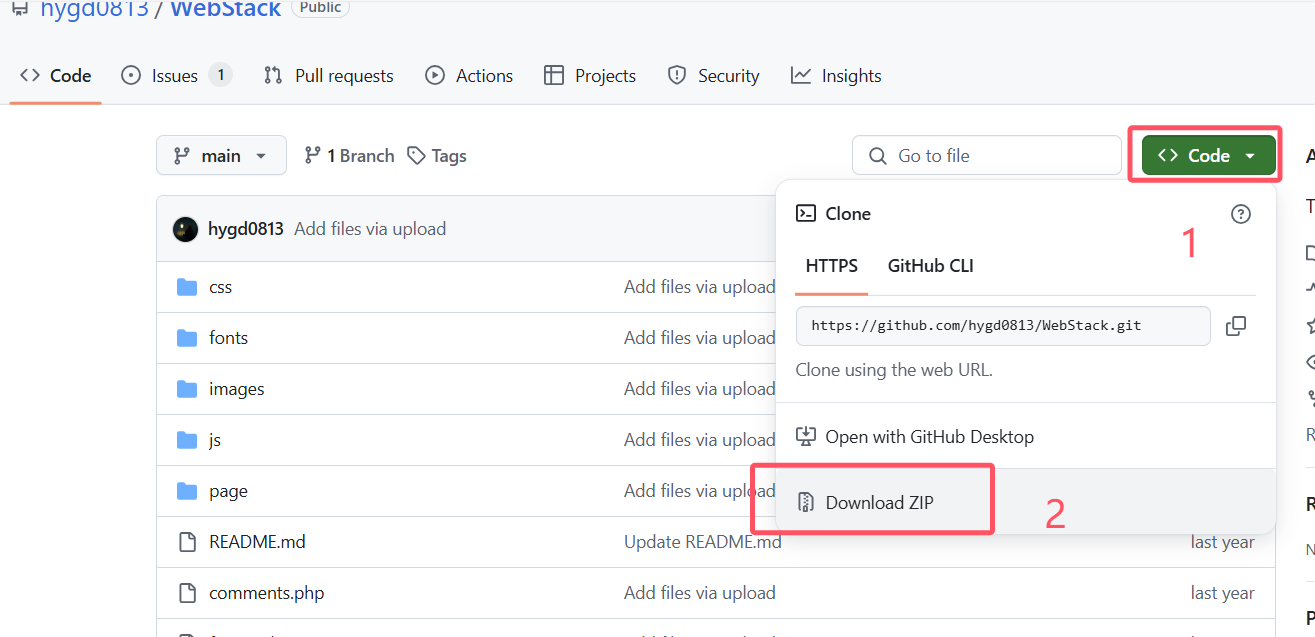Screen dimensions: 1315x637
Task: Click the clone URL text field
Action: pyautogui.click(x=1003, y=325)
